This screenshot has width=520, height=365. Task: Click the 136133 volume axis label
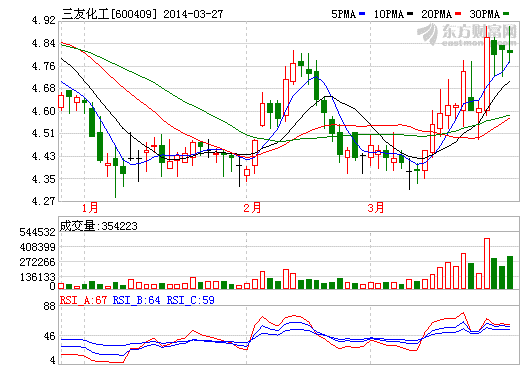pyautogui.click(x=37, y=277)
